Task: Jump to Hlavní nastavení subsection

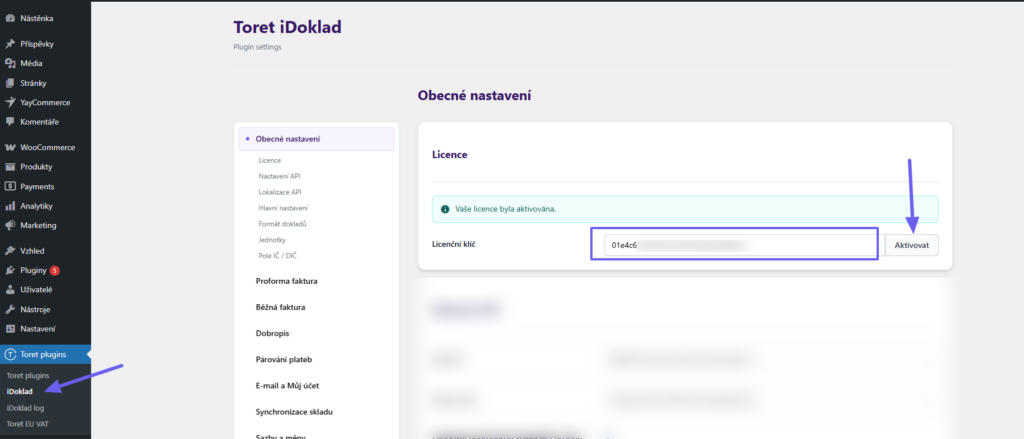Action: click(x=283, y=208)
